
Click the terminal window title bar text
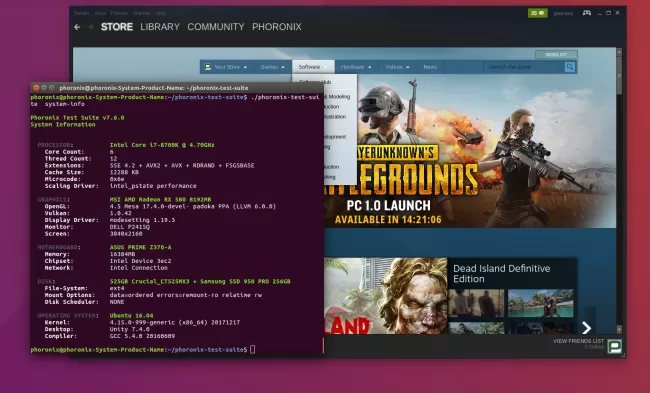coord(154,88)
